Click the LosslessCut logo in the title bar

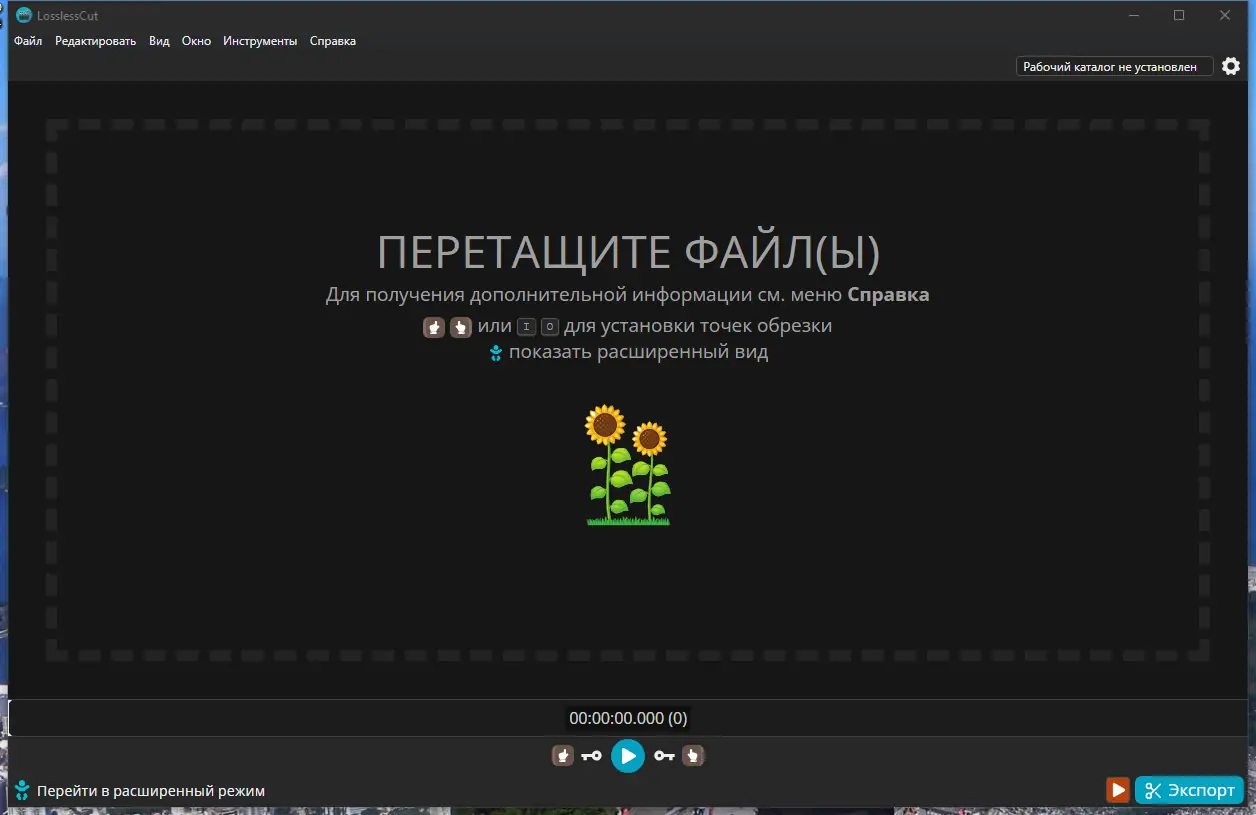pos(24,15)
